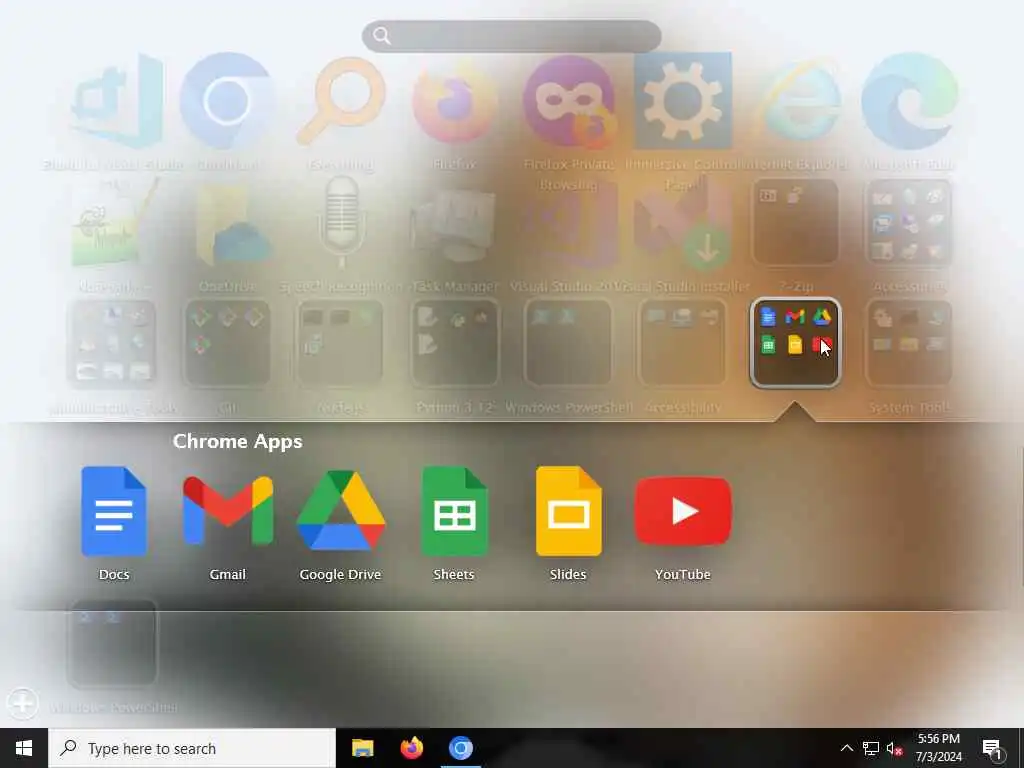1024x768 pixels.
Task: Click the magnifier icon in the launcher search bar
Action: (x=382, y=36)
